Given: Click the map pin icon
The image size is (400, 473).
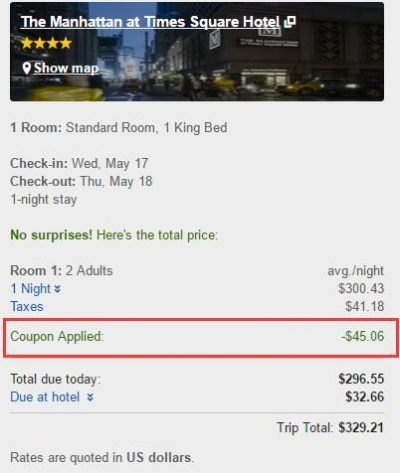Looking at the screenshot, I should point(27,68).
